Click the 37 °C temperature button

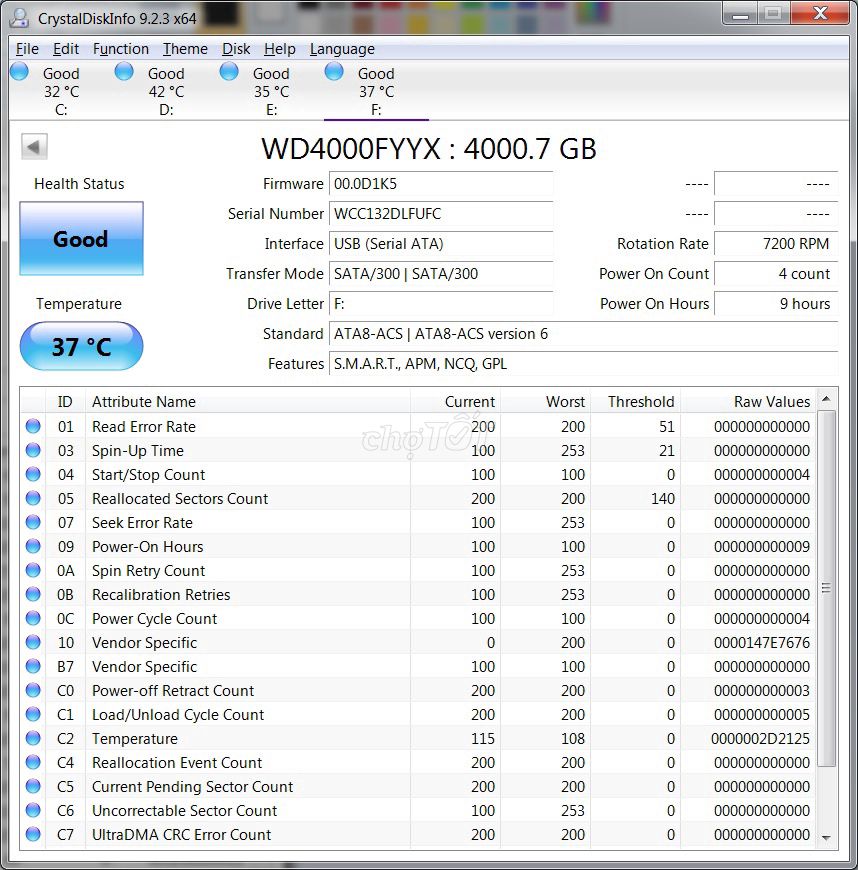(82, 346)
